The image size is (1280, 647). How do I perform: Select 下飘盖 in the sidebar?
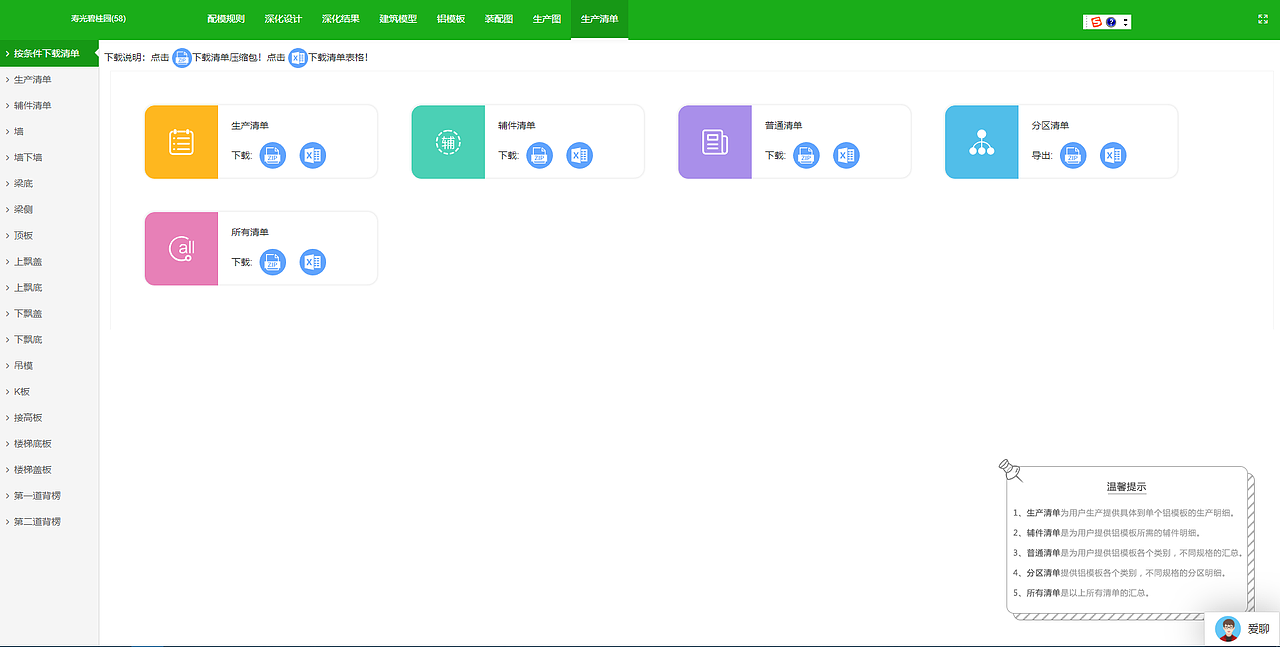tap(49, 314)
